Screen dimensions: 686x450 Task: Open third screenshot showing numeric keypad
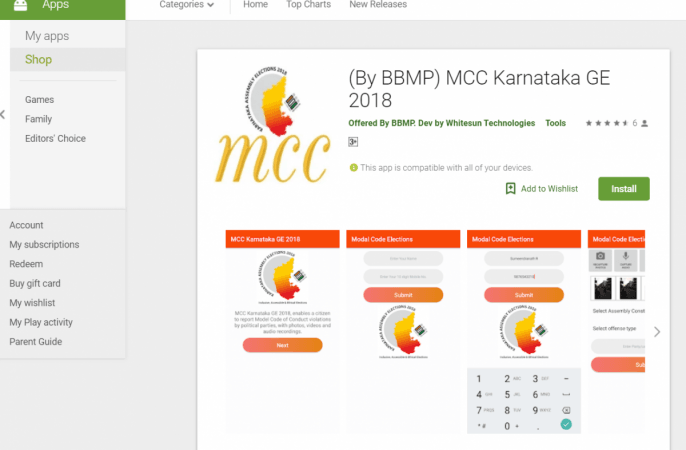[x=524, y=331]
